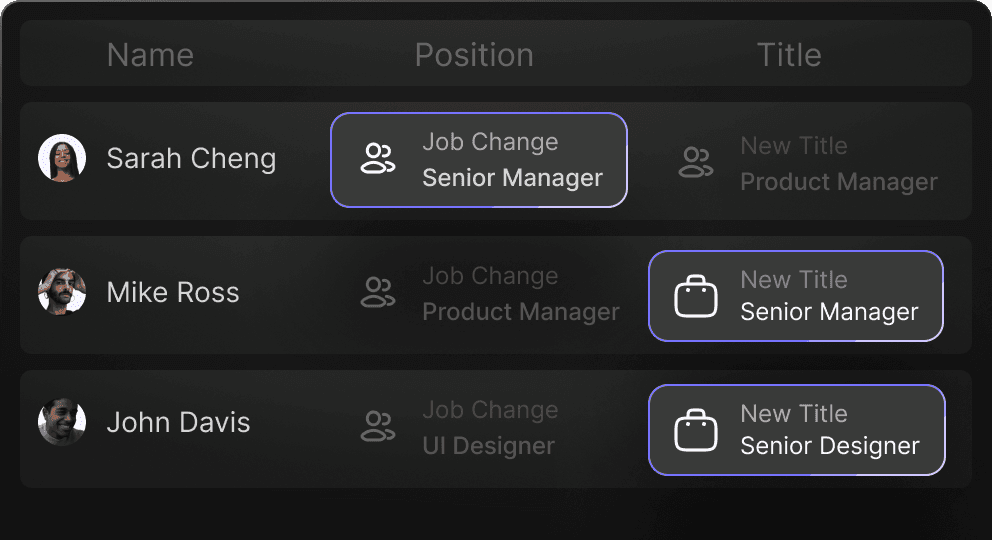Select the Position column header
Screen dimensions: 992x540
point(474,55)
